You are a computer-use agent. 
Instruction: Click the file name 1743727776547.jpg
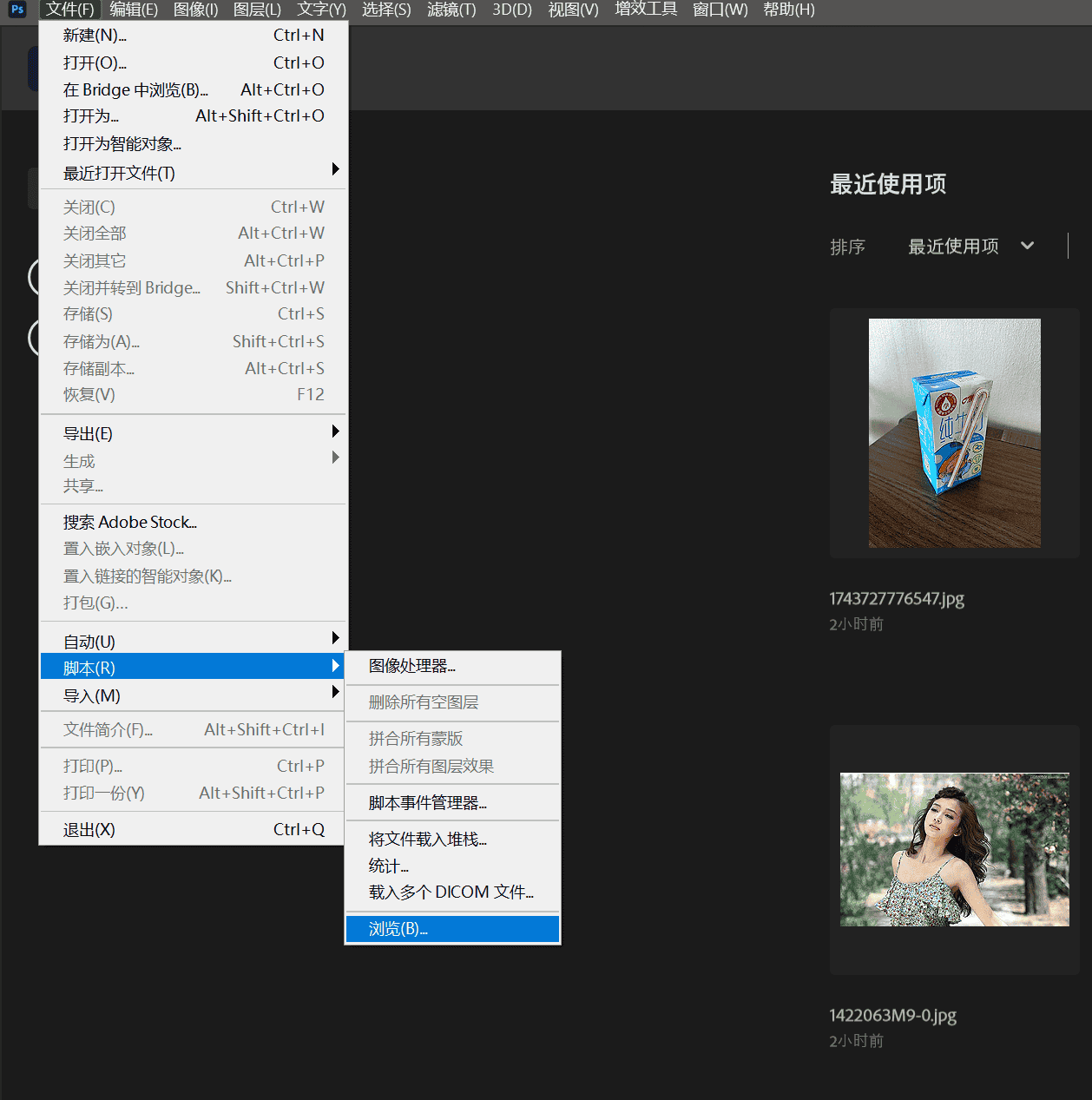pyautogui.click(x=897, y=598)
